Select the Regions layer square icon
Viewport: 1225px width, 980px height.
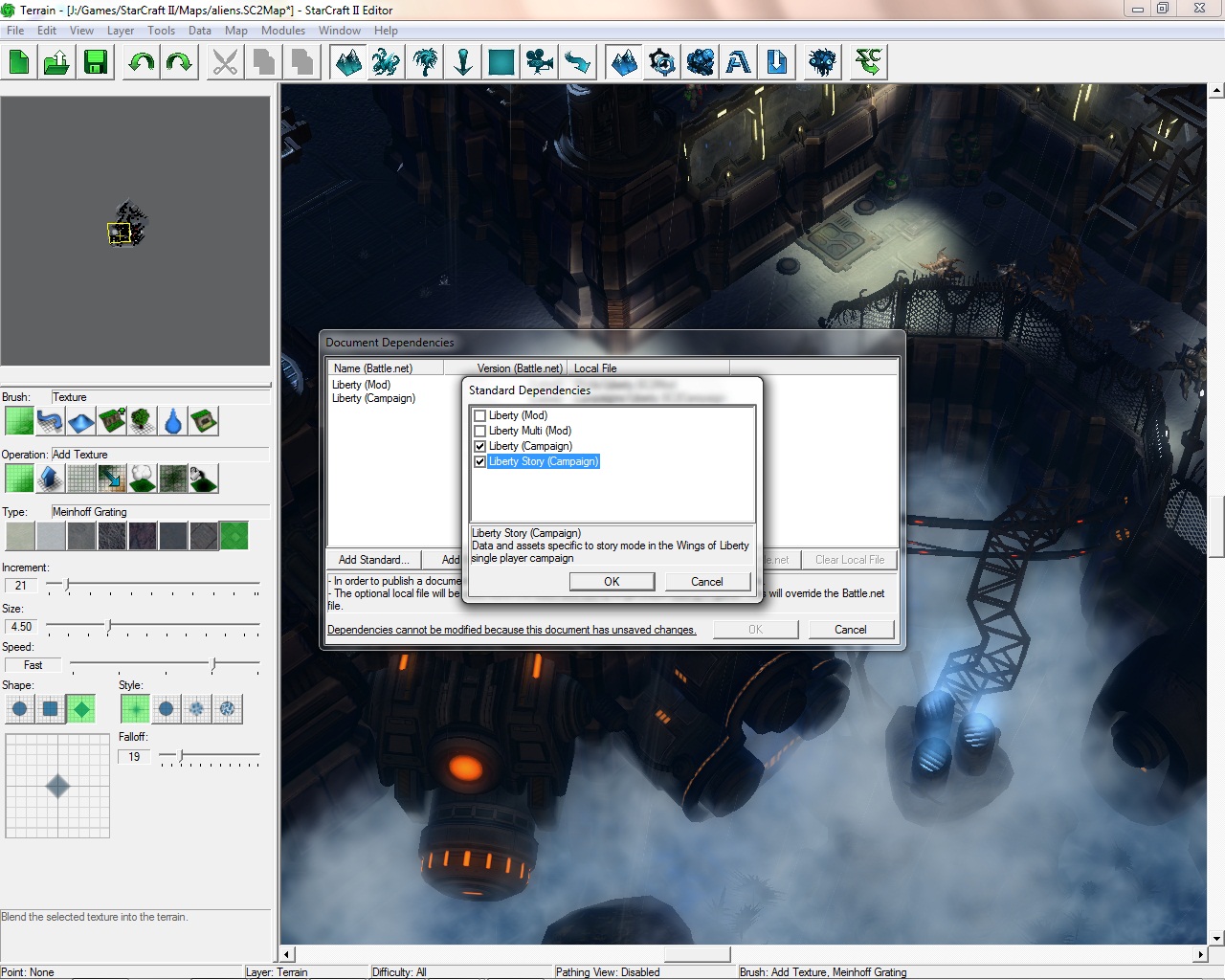click(501, 63)
